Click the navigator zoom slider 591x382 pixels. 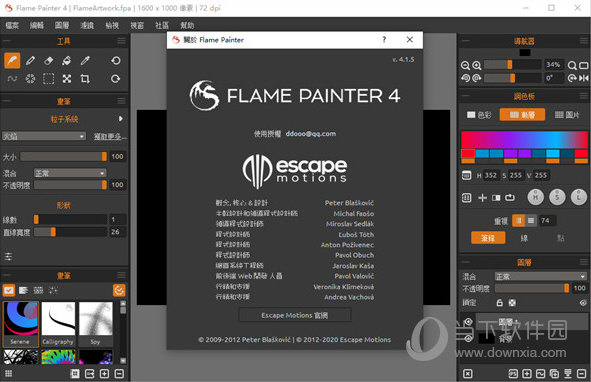click(x=513, y=65)
